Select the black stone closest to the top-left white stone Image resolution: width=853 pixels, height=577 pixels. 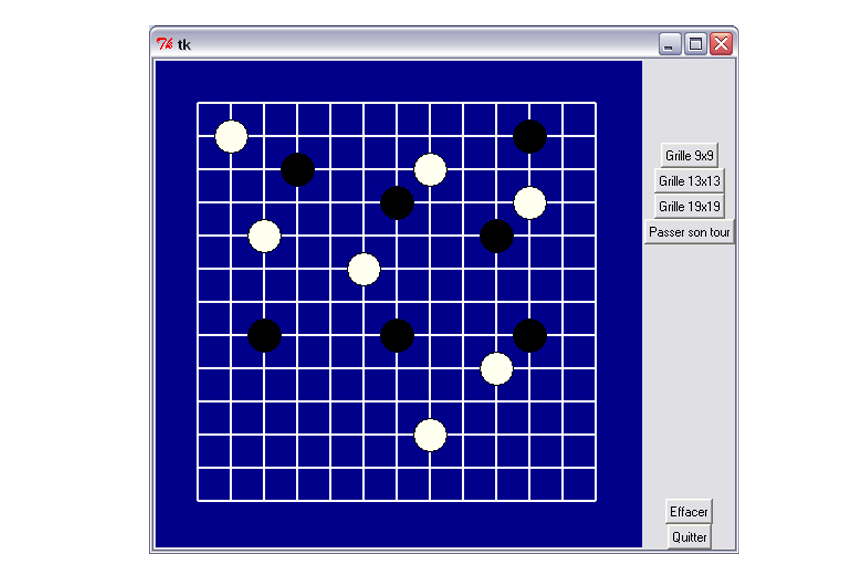(x=297, y=170)
